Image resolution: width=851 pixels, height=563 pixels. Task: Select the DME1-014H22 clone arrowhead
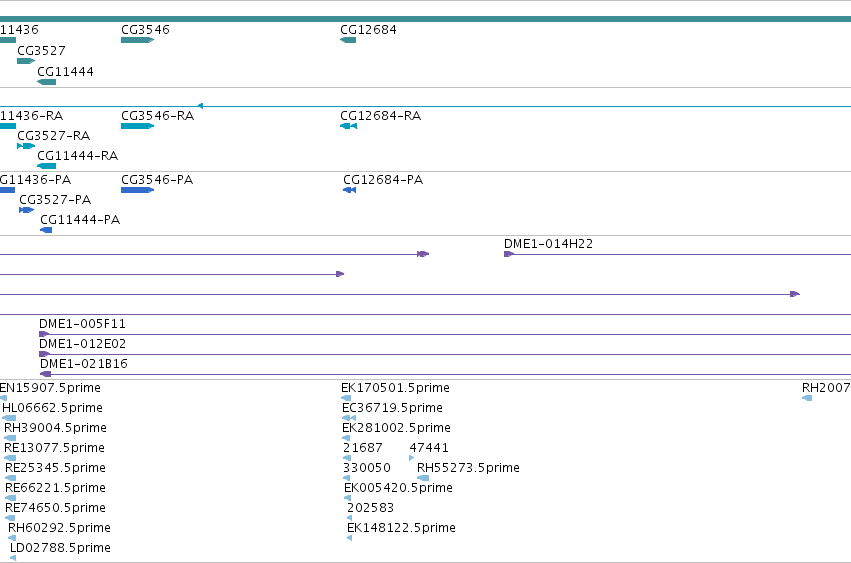[509, 254]
